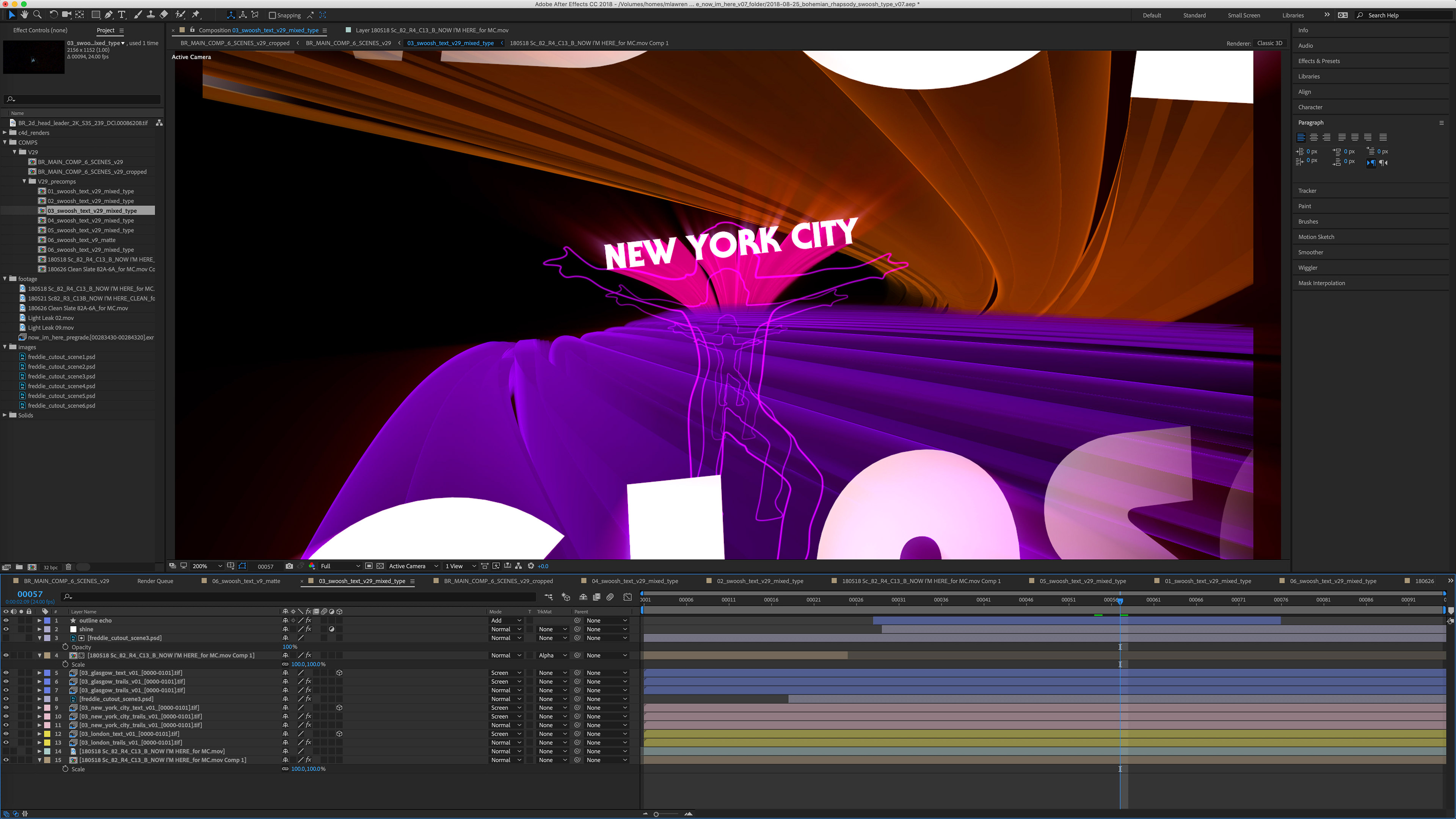Enable the Snapping checkbox
Image resolution: width=1456 pixels, height=819 pixels.
pos(273,15)
